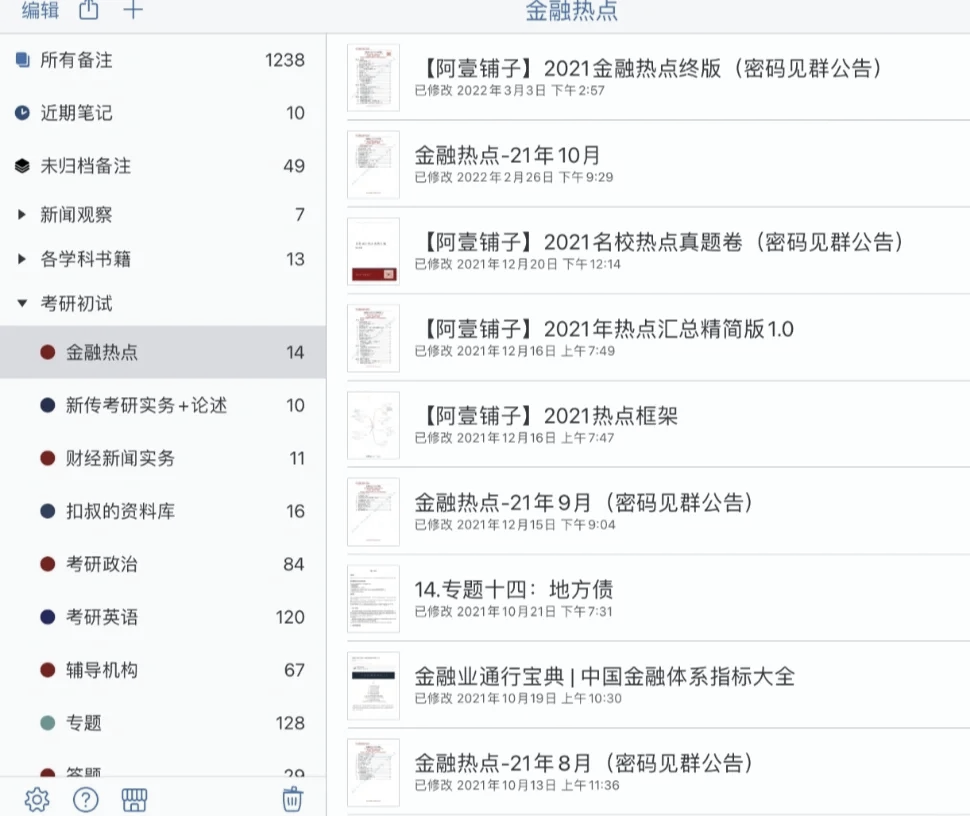Expand the 新闻观察 folder arrow
This screenshot has height=816, width=970.
click(22, 215)
